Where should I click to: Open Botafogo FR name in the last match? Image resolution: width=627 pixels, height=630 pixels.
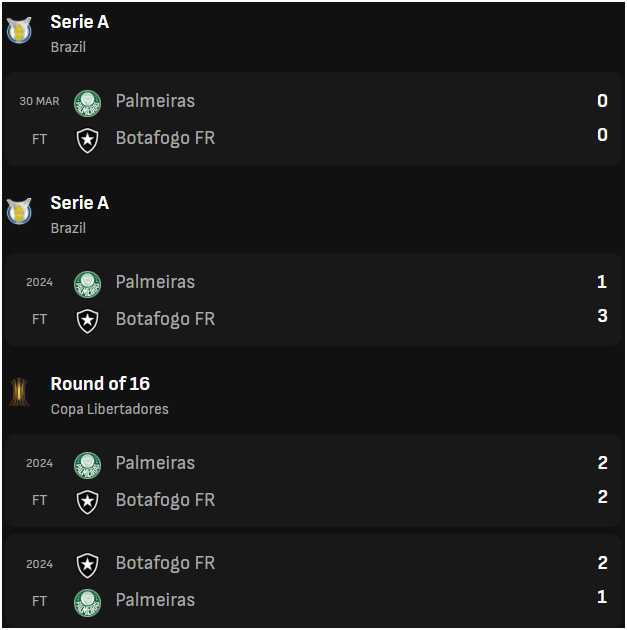[x=165, y=563]
